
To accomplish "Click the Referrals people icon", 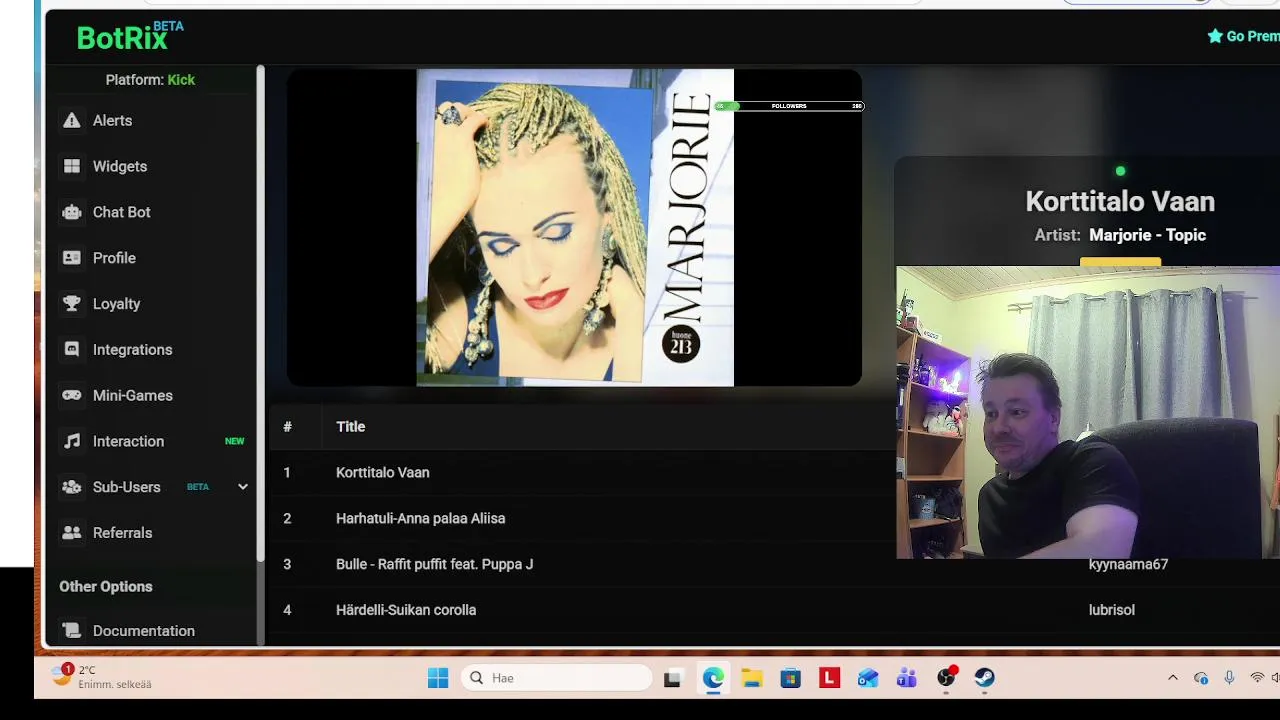I will 71,533.
